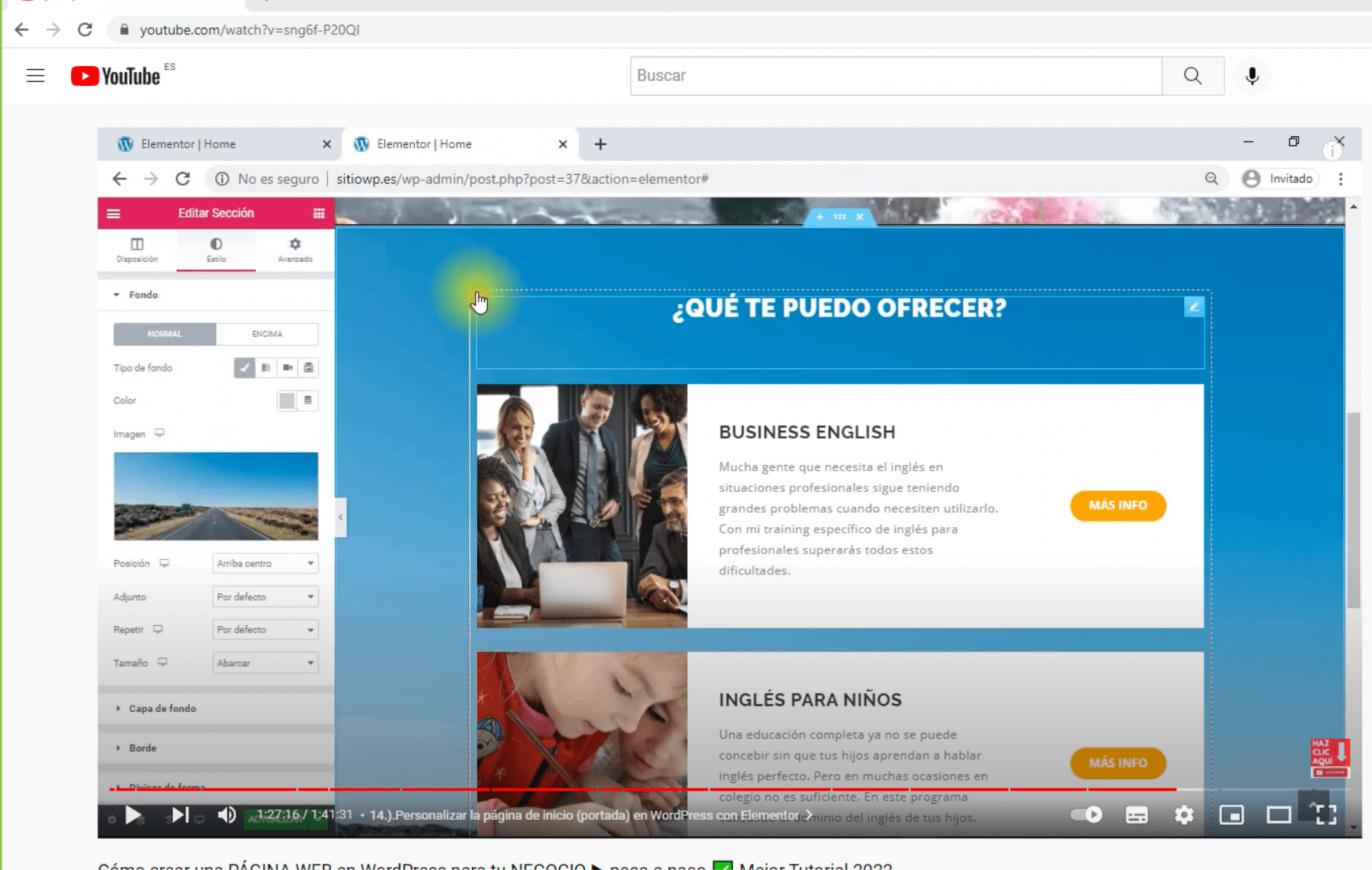Reload the sitiowp.es page

coord(183,179)
